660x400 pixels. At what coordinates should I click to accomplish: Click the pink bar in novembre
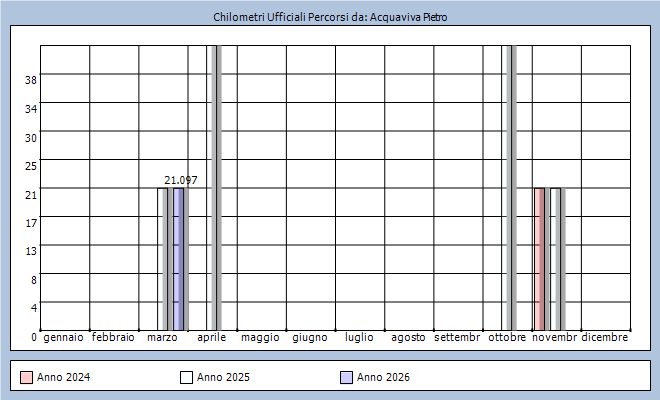[x=539, y=258]
